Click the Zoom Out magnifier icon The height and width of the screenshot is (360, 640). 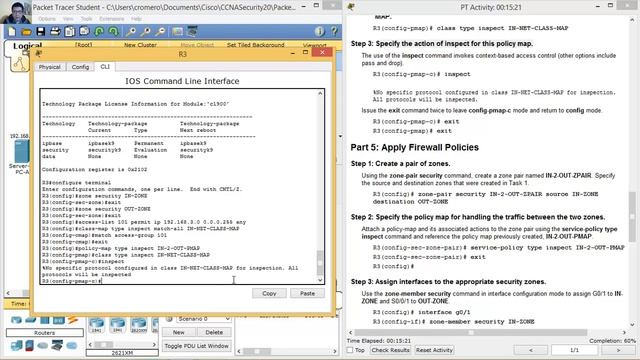pyautogui.click(x=160, y=31)
